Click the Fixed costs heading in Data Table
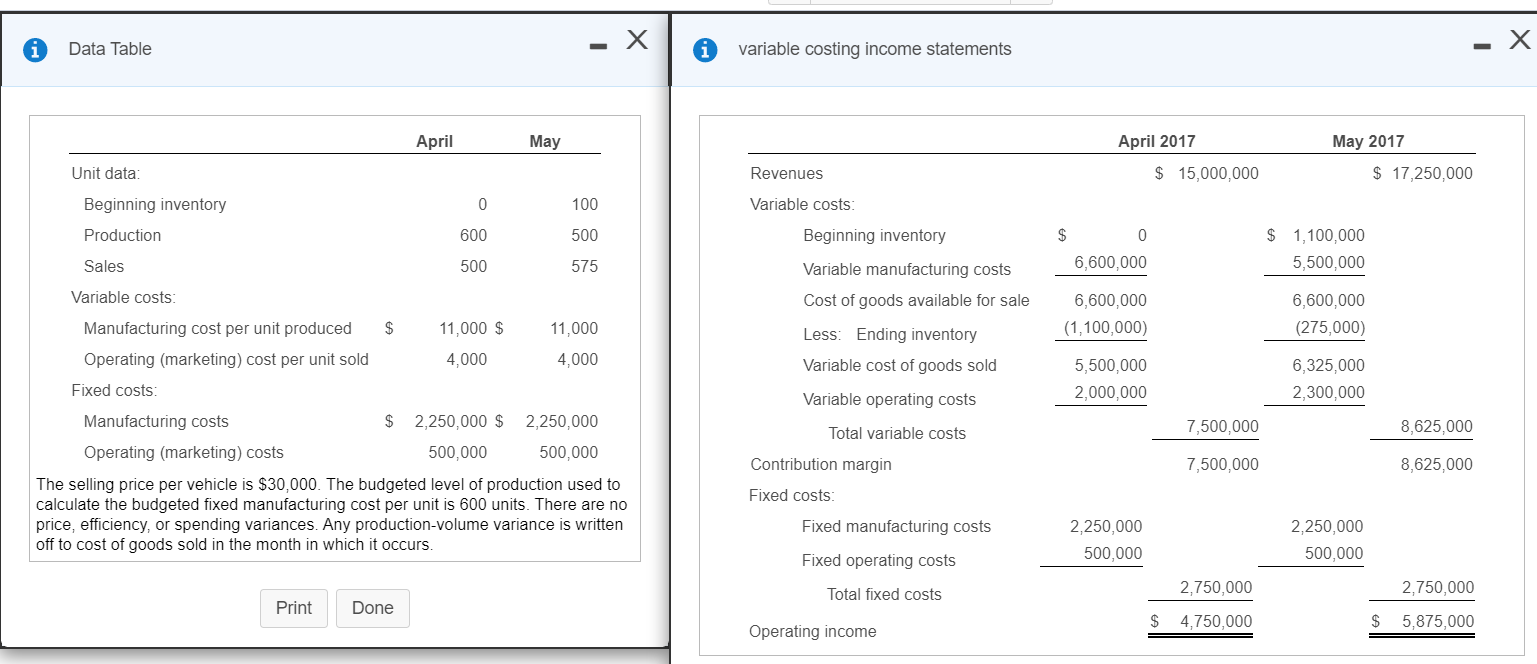Viewport: 1537px width, 664px height. (x=114, y=390)
